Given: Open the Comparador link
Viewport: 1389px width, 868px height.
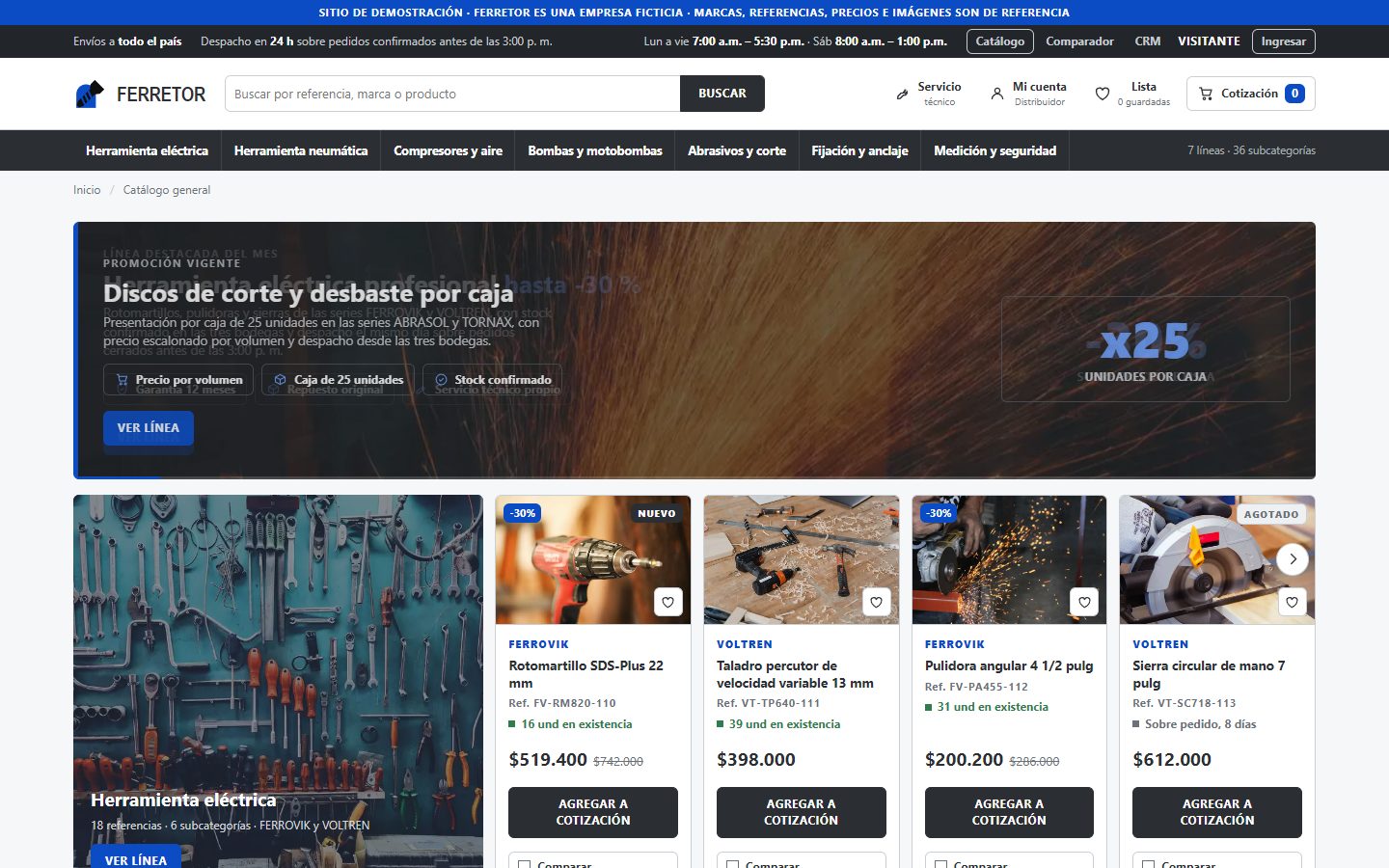Looking at the screenshot, I should click(x=1079, y=41).
